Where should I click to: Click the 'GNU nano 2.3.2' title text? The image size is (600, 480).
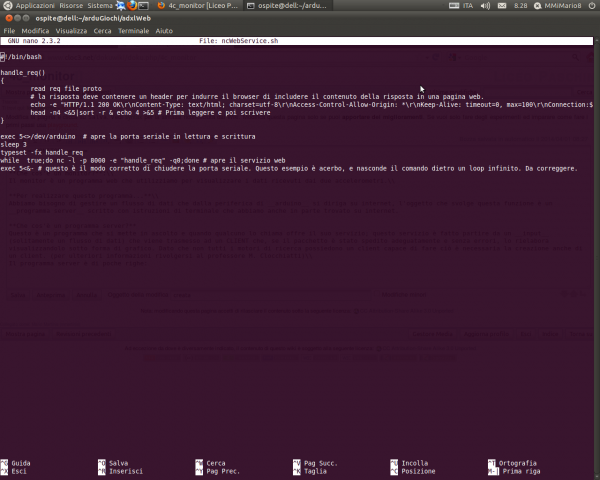(x=34, y=41)
